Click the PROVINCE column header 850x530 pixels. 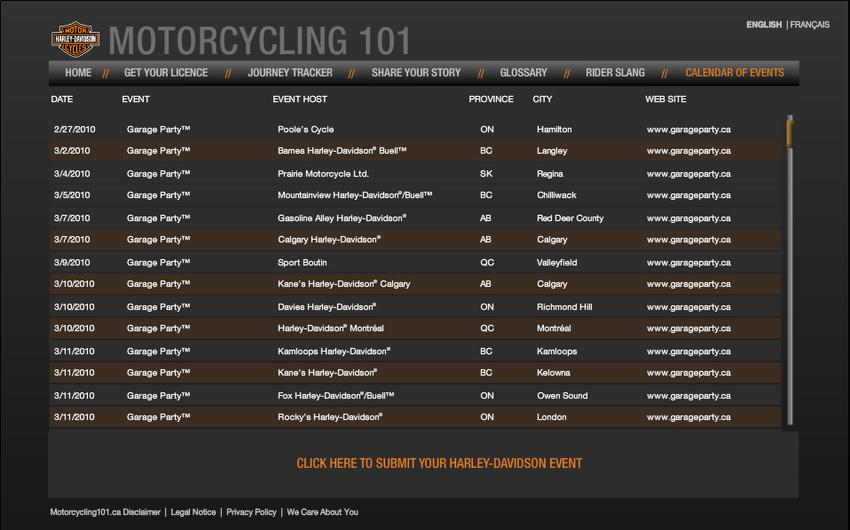[x=491, y=99]
